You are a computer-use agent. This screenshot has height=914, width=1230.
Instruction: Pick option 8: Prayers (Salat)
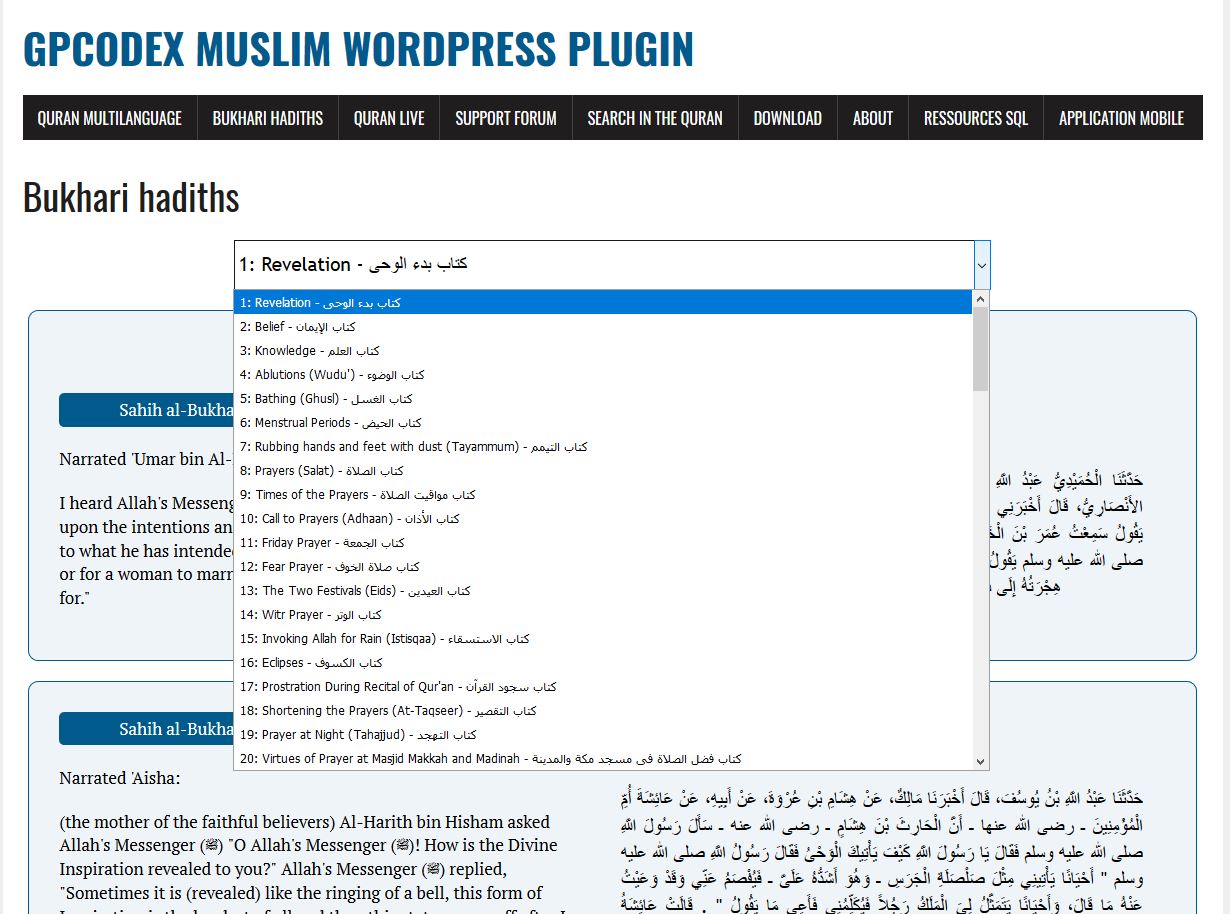click(603, 470)
